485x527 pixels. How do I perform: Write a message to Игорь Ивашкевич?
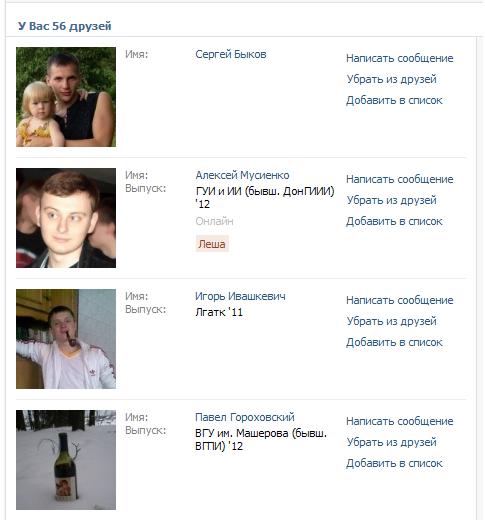pos(400,300)
